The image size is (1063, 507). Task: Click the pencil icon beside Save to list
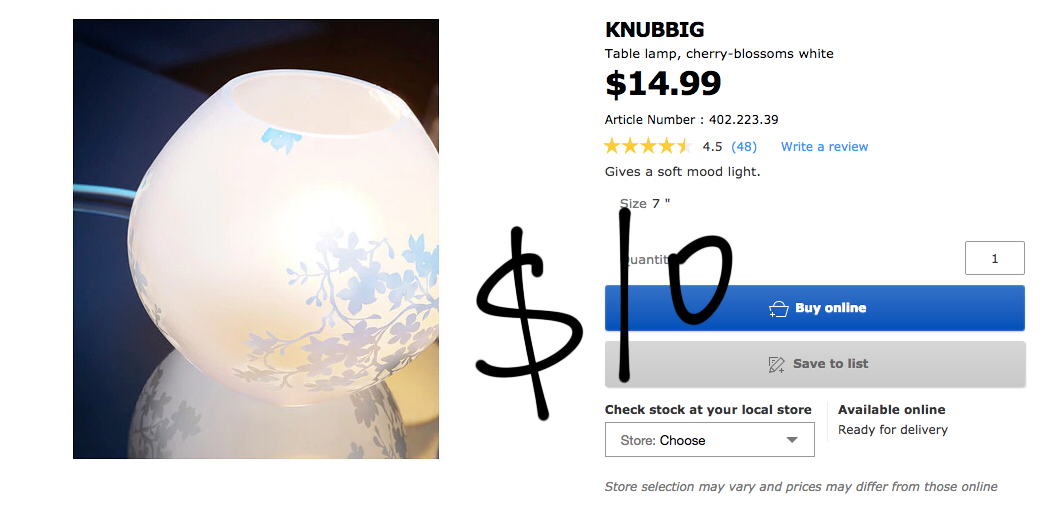pos(776,364)
